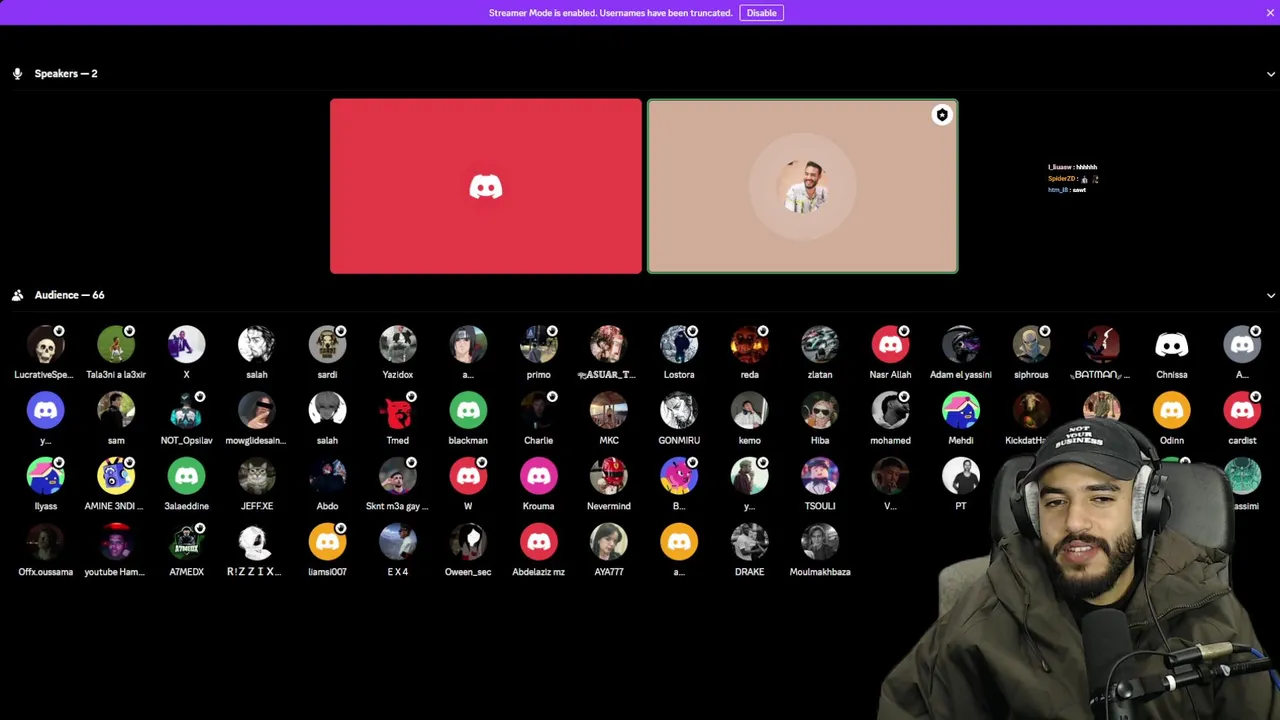
Task: Select the red speaker tile with Discord logo
Action: pyautogui.click(x=486, y=186)
